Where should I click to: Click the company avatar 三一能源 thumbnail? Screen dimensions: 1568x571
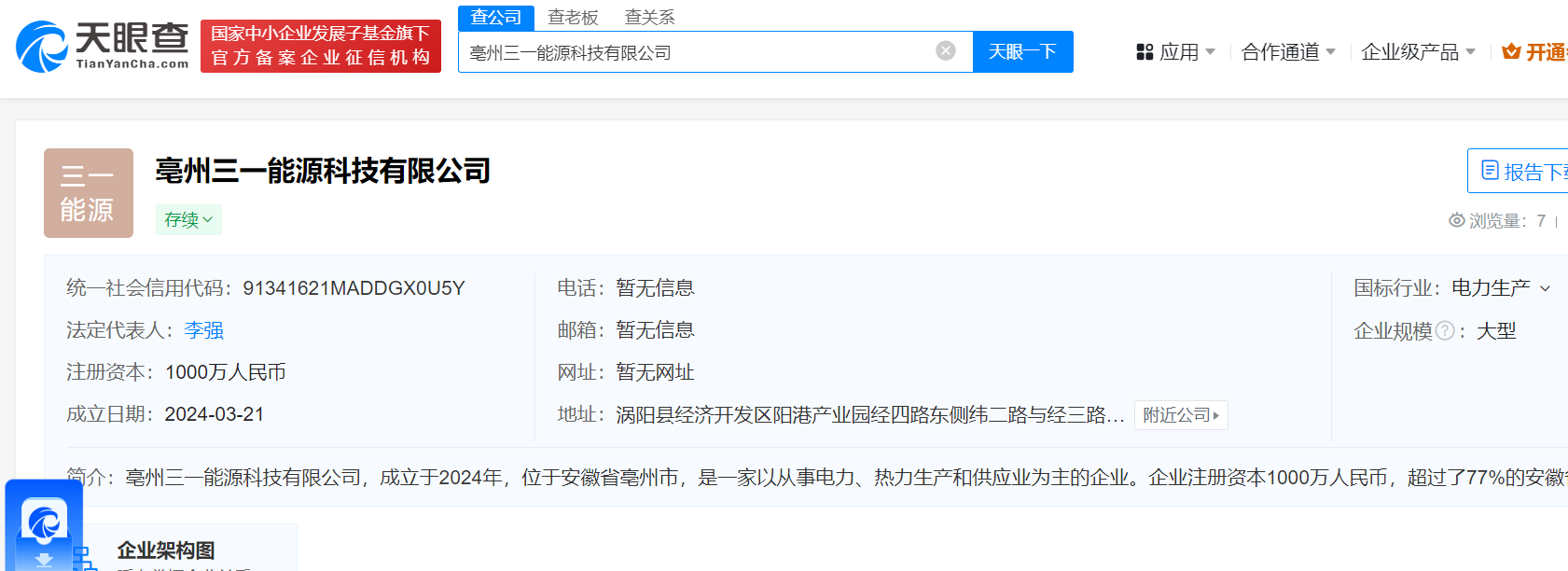pyautogui.click(x=89, y=193)
